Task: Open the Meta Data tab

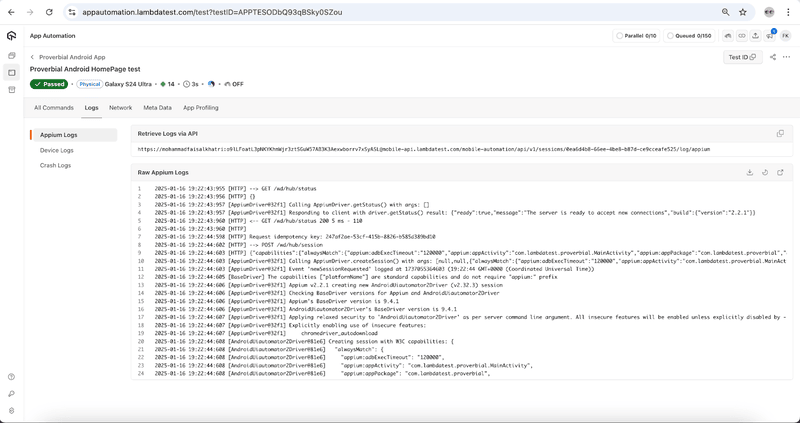Action: (157, 108)
